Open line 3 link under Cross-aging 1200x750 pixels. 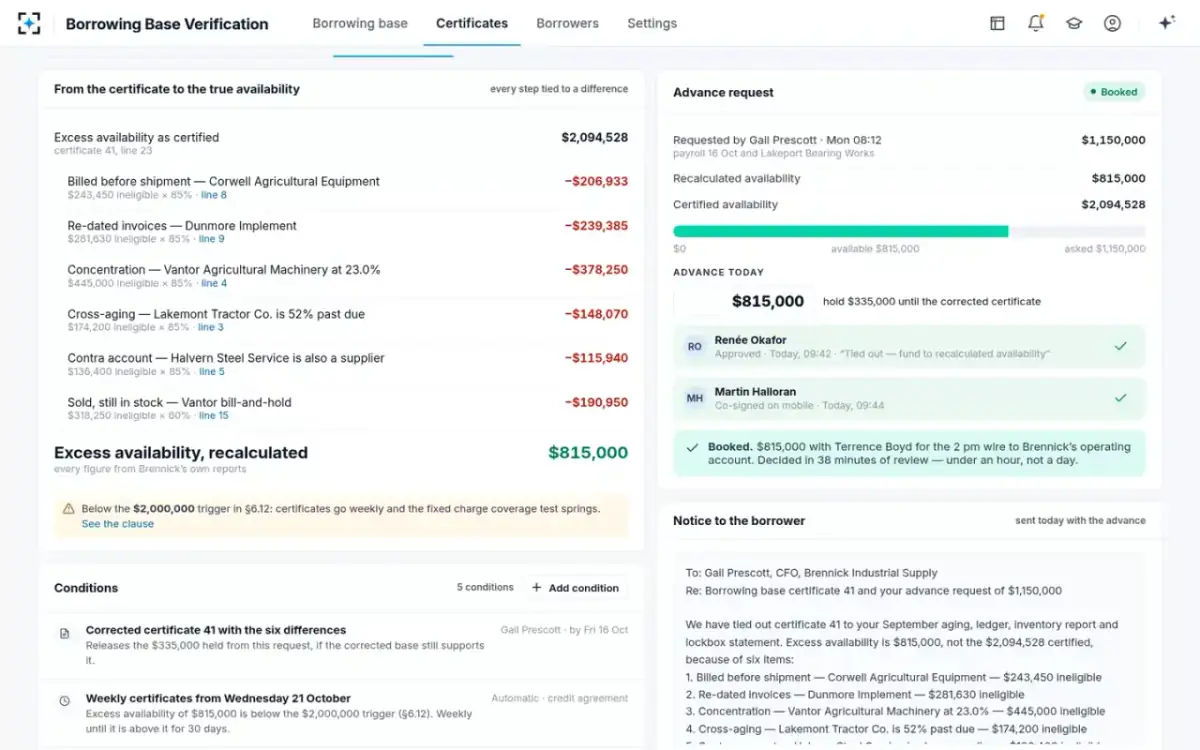point(211,327)
